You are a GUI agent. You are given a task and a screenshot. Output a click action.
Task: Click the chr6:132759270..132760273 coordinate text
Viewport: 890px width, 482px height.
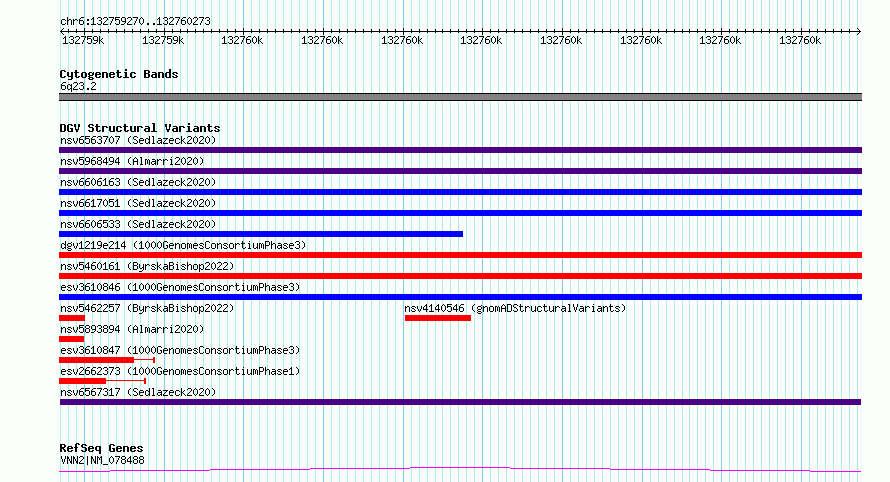pos(135,21)
